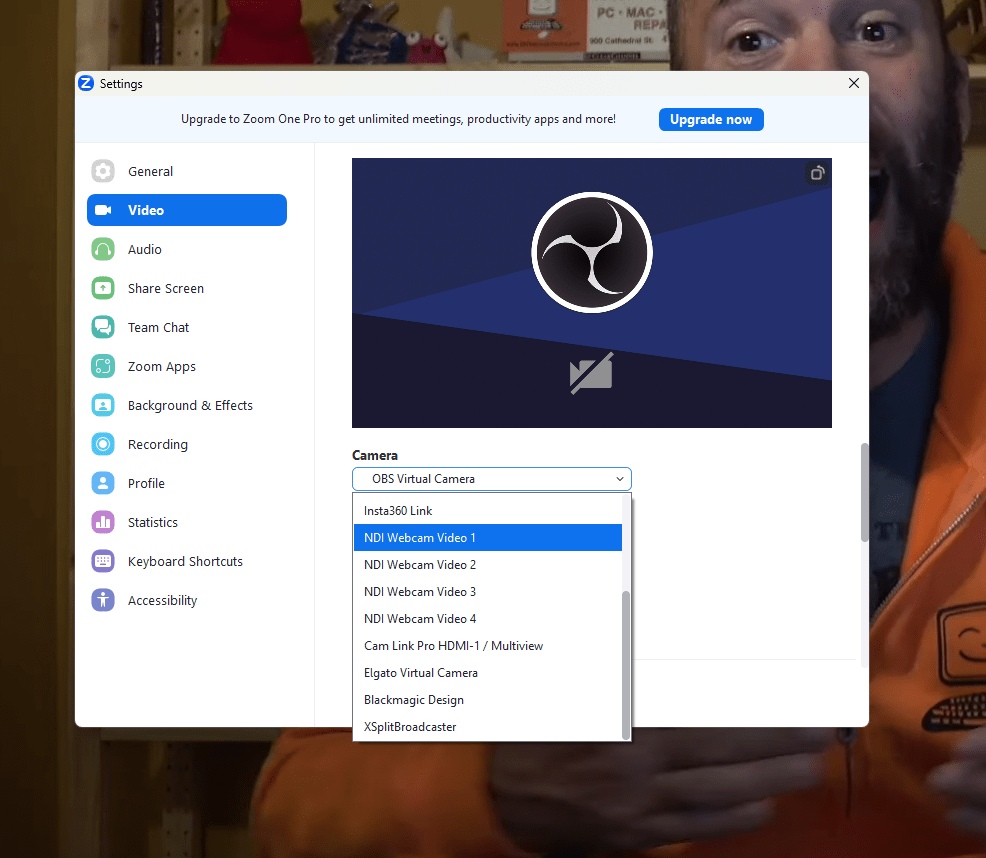Click the rotate video icon on preview

pos(817,173)
